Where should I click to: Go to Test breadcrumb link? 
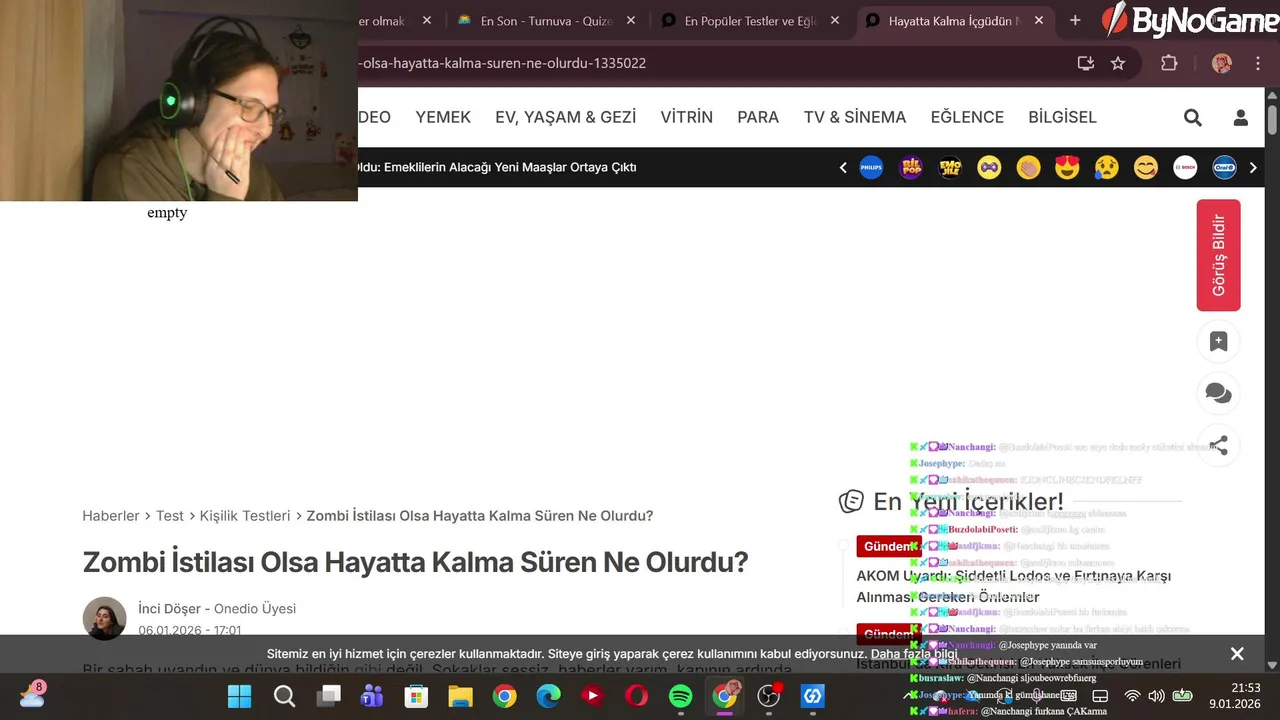(170, 516)
